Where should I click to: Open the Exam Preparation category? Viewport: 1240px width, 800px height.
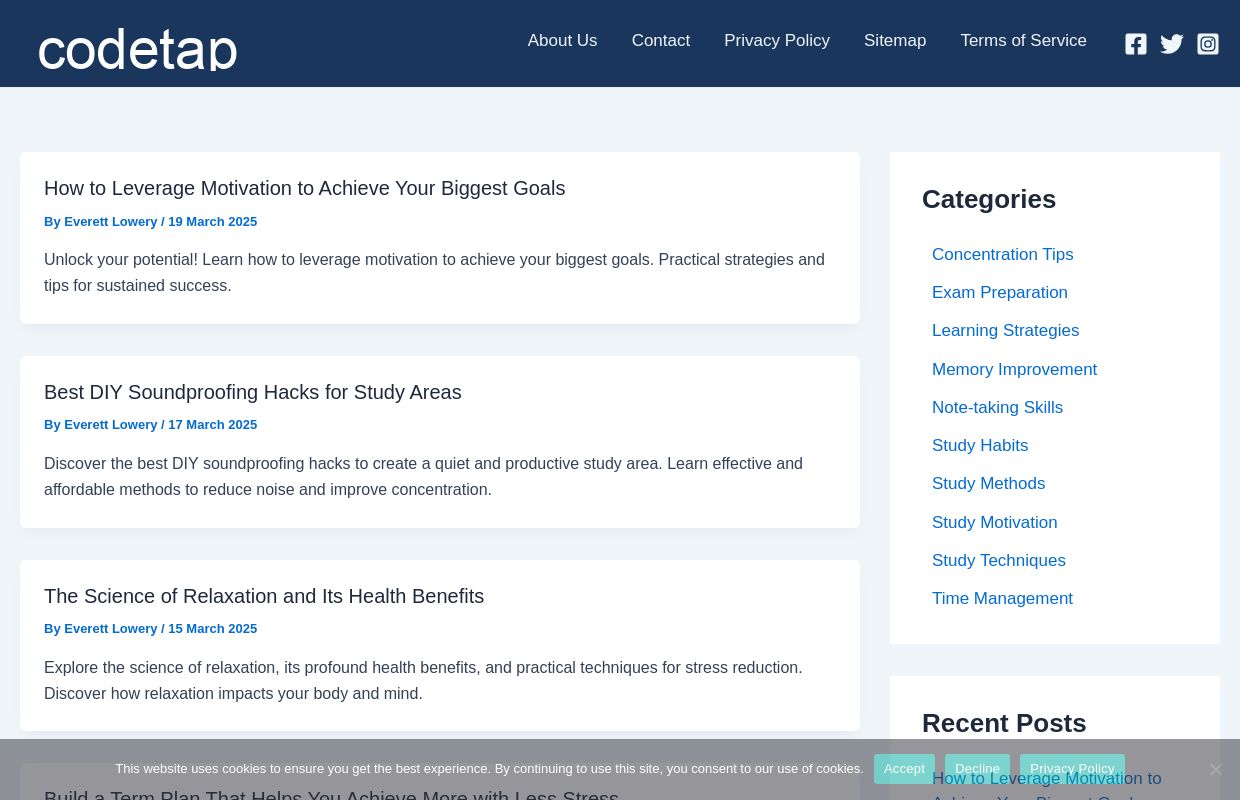(1000, 293)
